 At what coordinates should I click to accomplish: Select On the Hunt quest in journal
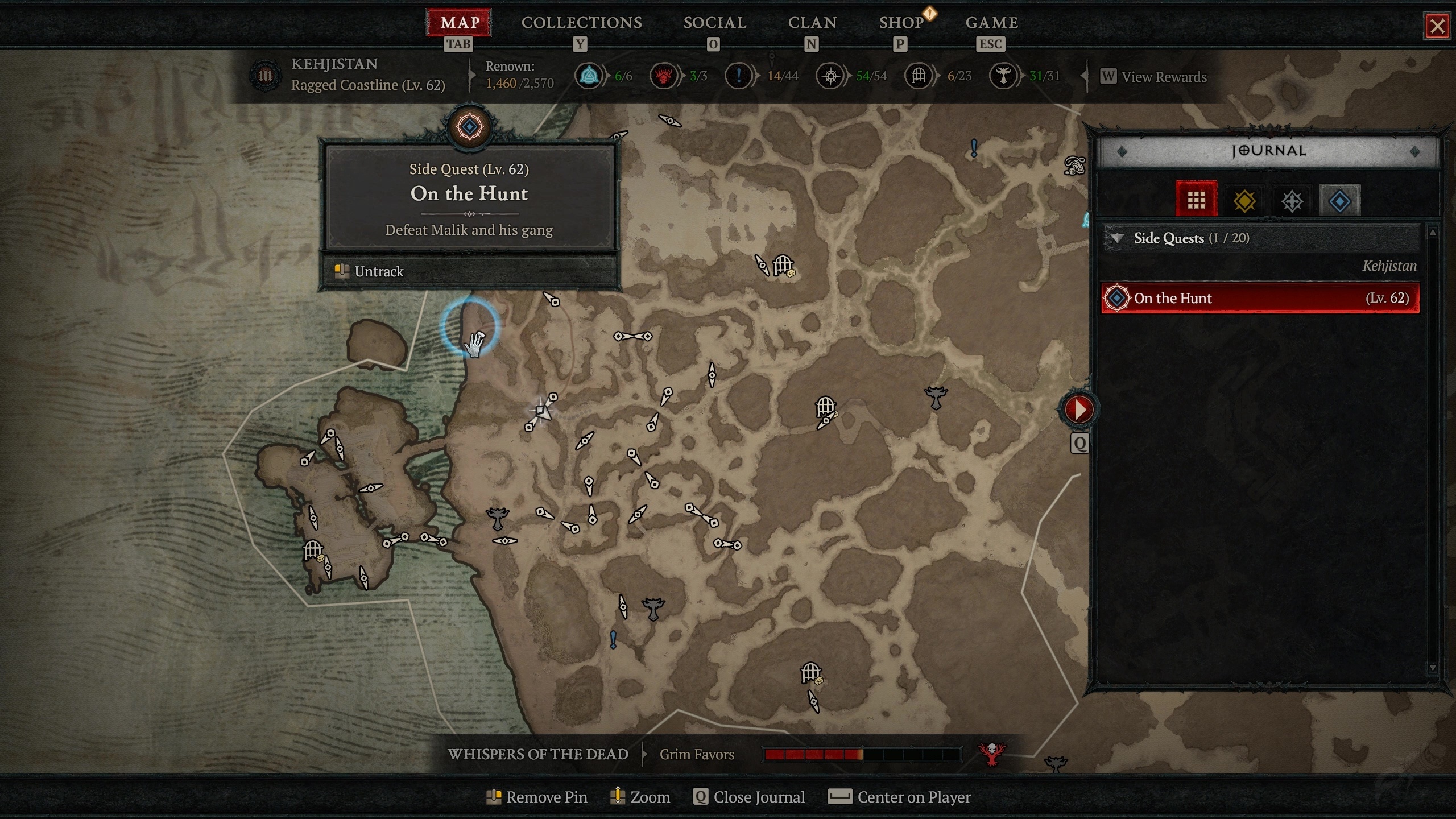click(x=1261, y=298)
